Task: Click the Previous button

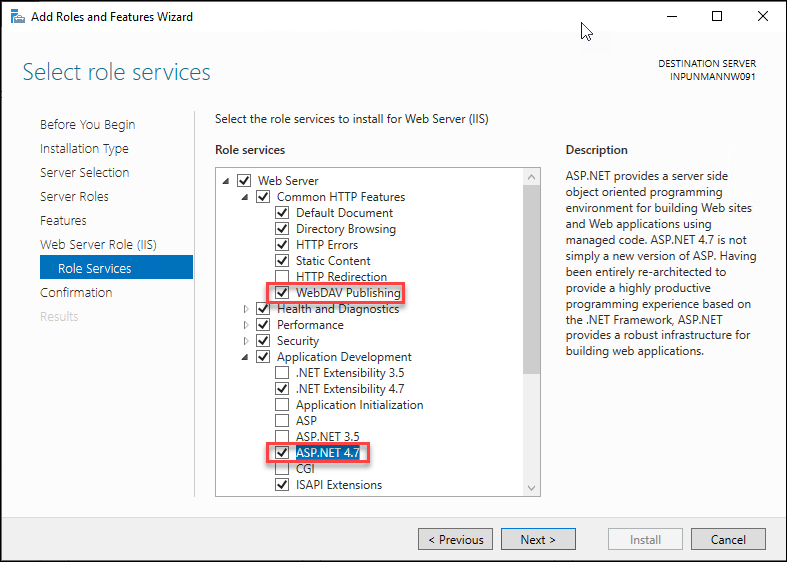Action: click(455, 540)
